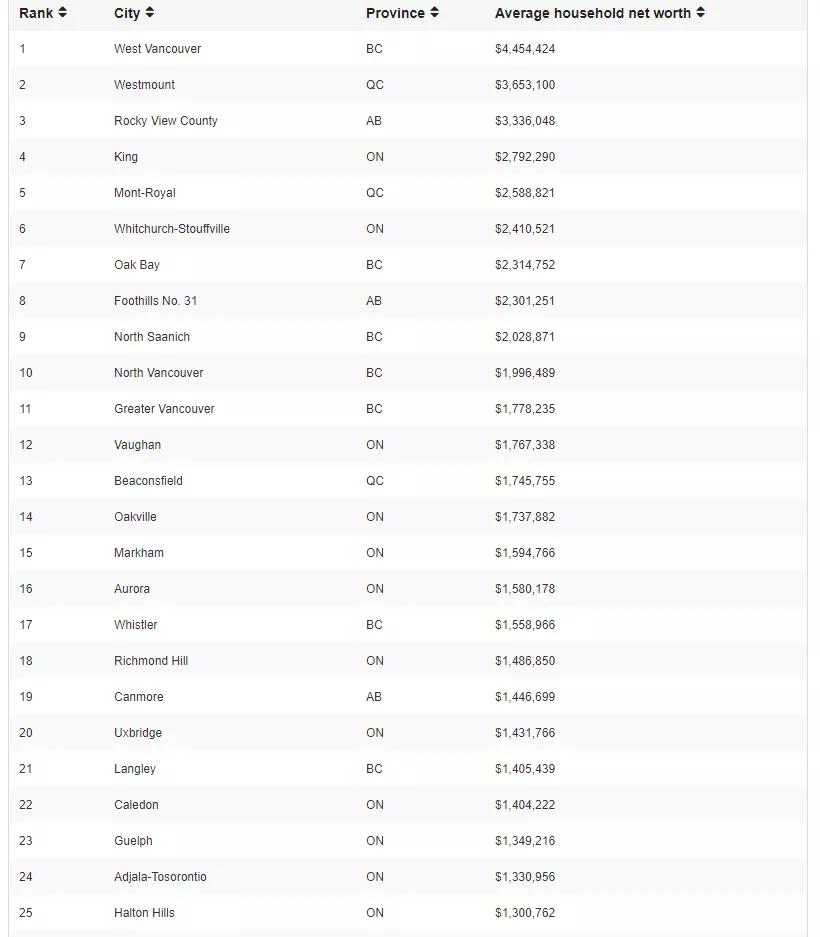Click Beaconsfield in the city column
The height and width of the screenshot is (937, 820).
(x=148, y=481)
